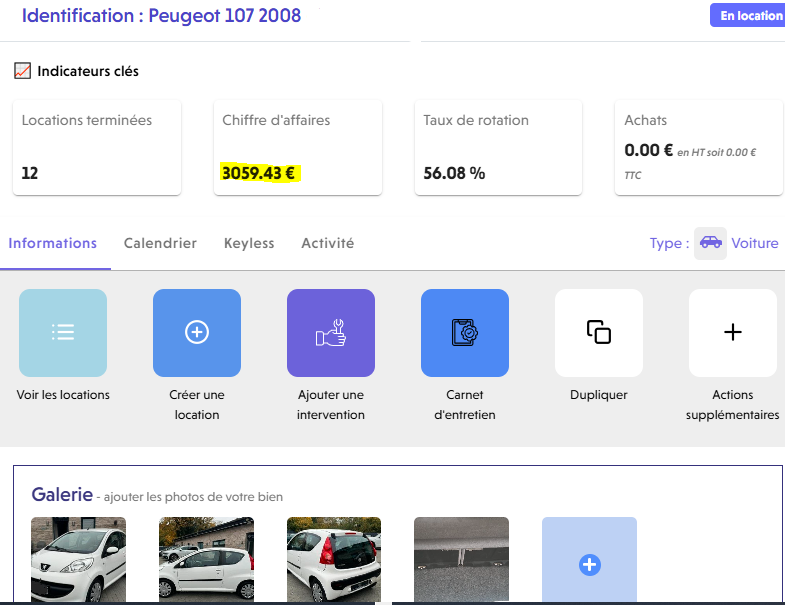Image resolution: width=785 pixels, height=605 pixels.
Task: Switch to the Informations tab
Action: [x=53, y=243]
